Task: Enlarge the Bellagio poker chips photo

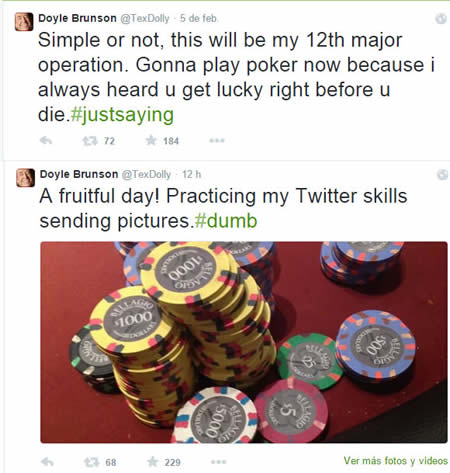Action: [244, 342]
